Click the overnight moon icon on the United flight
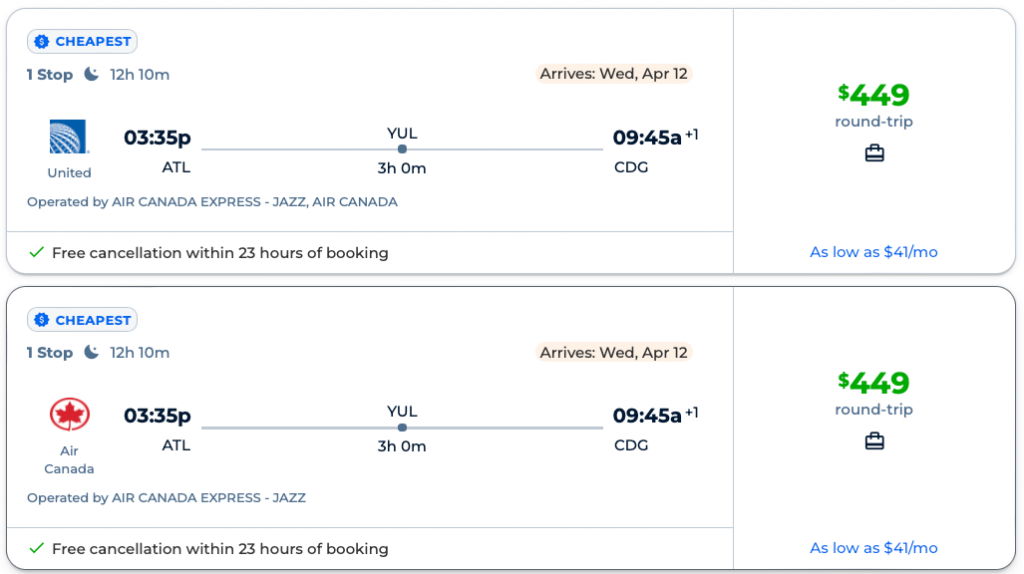This screenshot has width=1024, height=574. 92,74
